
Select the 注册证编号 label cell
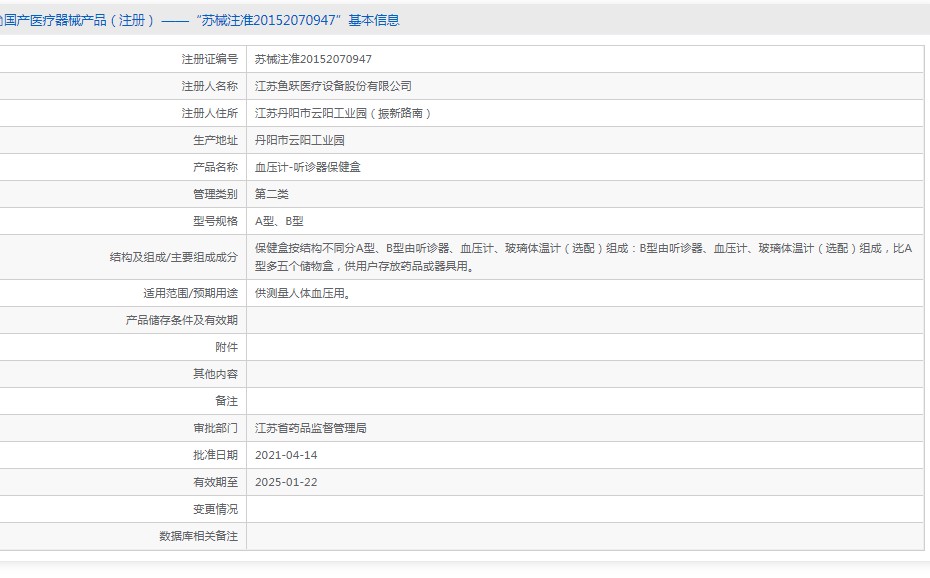pyautogui.click(x=209, y=59)
